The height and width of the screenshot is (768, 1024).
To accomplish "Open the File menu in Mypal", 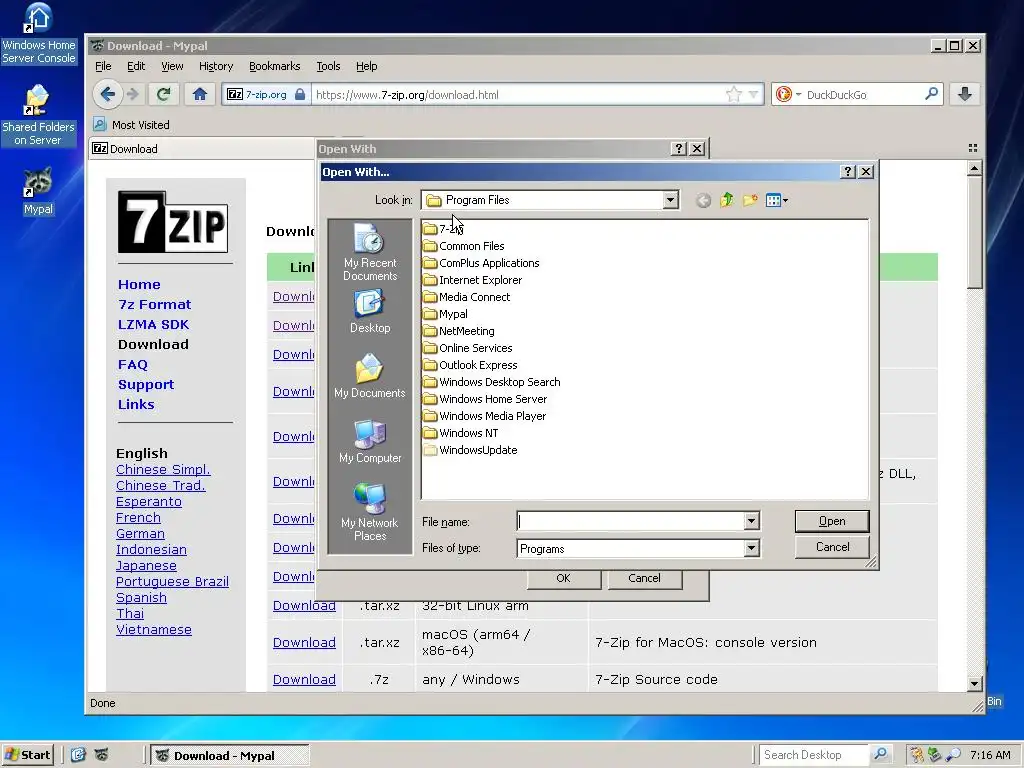I will click(x=103, y=66).
